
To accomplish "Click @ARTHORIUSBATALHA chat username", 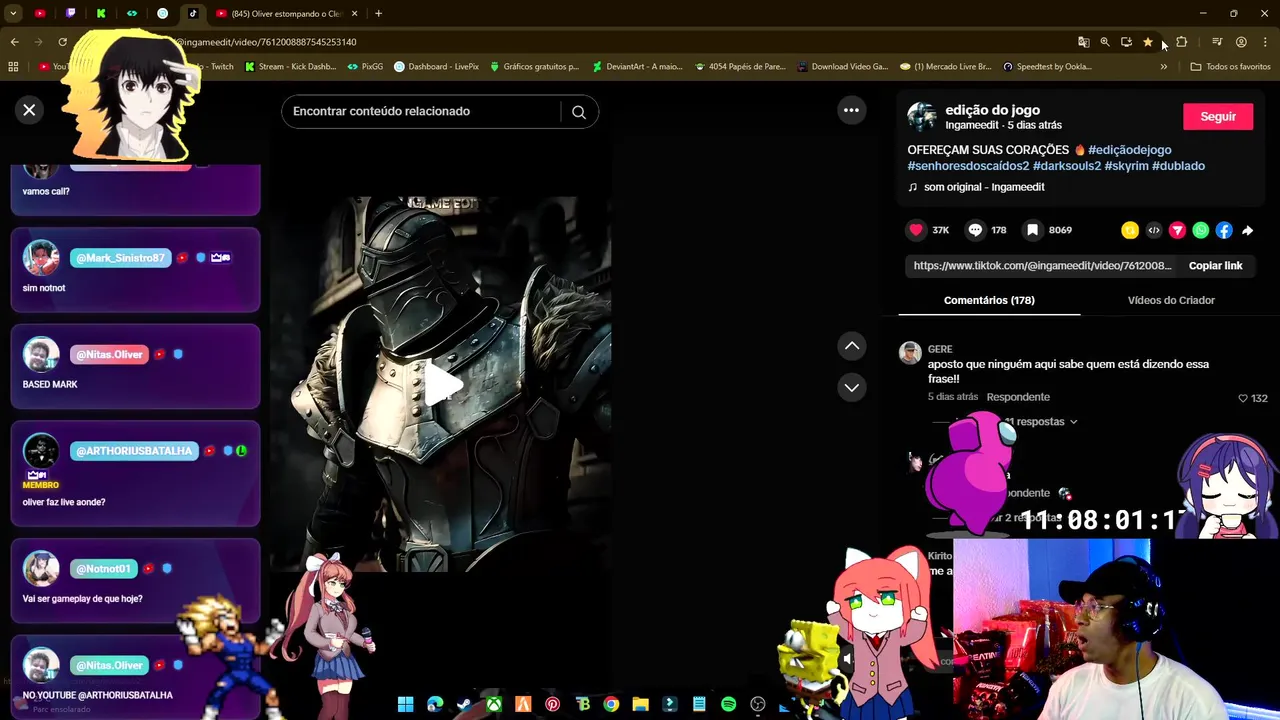I will coord(134,451).
